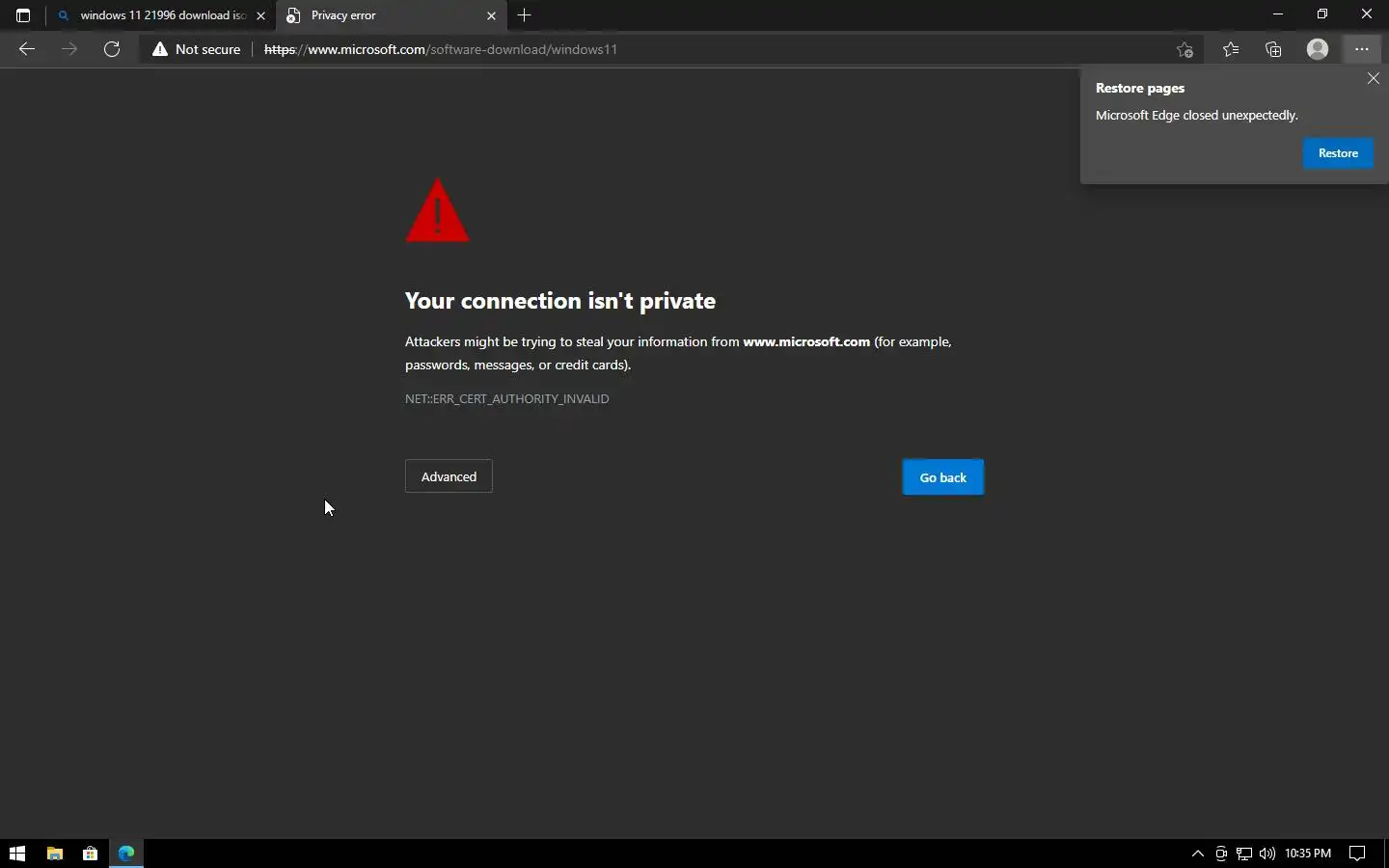Select the Privacy error tab
1389x868 pixels.
tap(391, 15)
